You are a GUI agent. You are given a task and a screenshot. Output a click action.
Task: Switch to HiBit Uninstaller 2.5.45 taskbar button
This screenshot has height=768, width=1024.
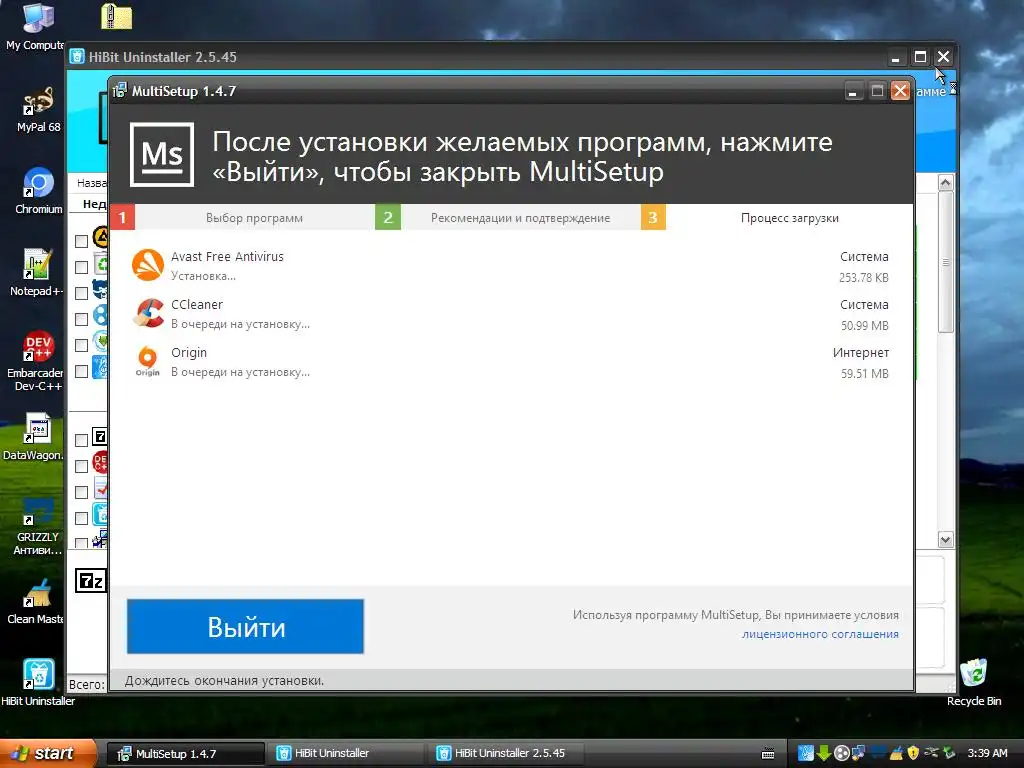point(507,754)
